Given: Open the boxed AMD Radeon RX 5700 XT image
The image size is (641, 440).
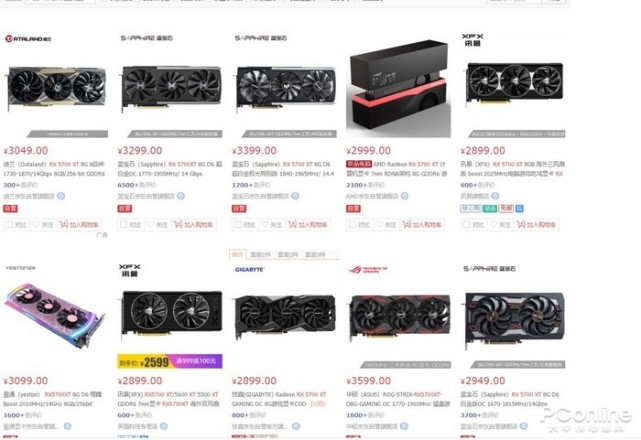Looking at the screenshot, I should point(399,88).
